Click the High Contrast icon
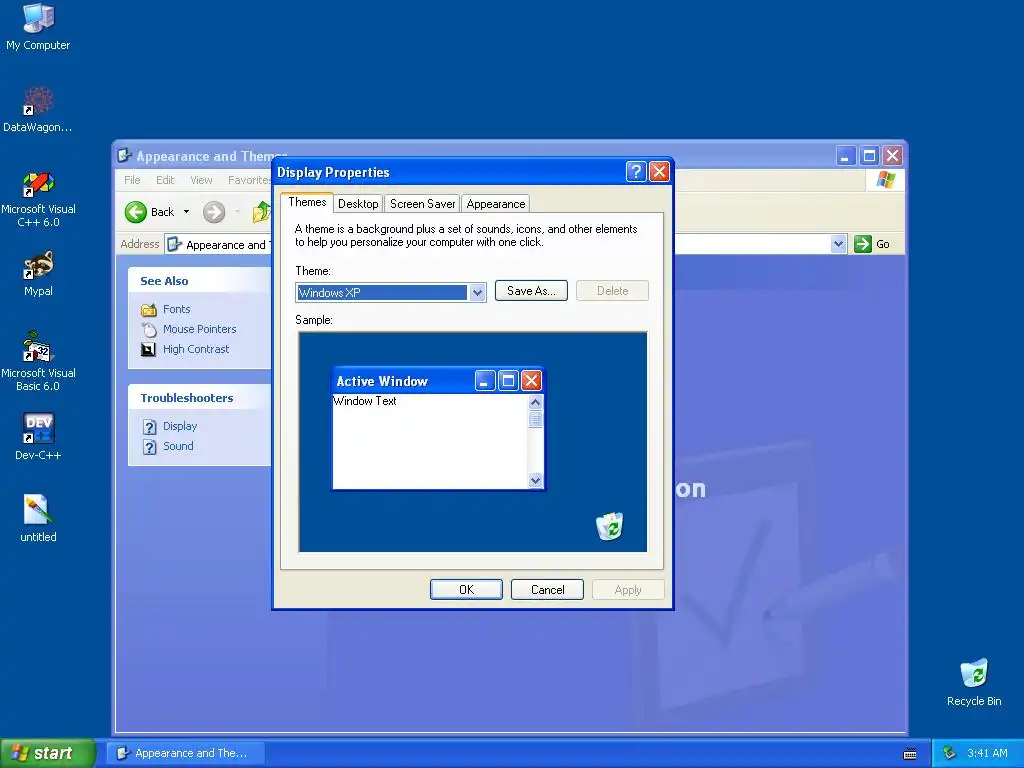The image size is (1024, 768). (x=149, y=349)
